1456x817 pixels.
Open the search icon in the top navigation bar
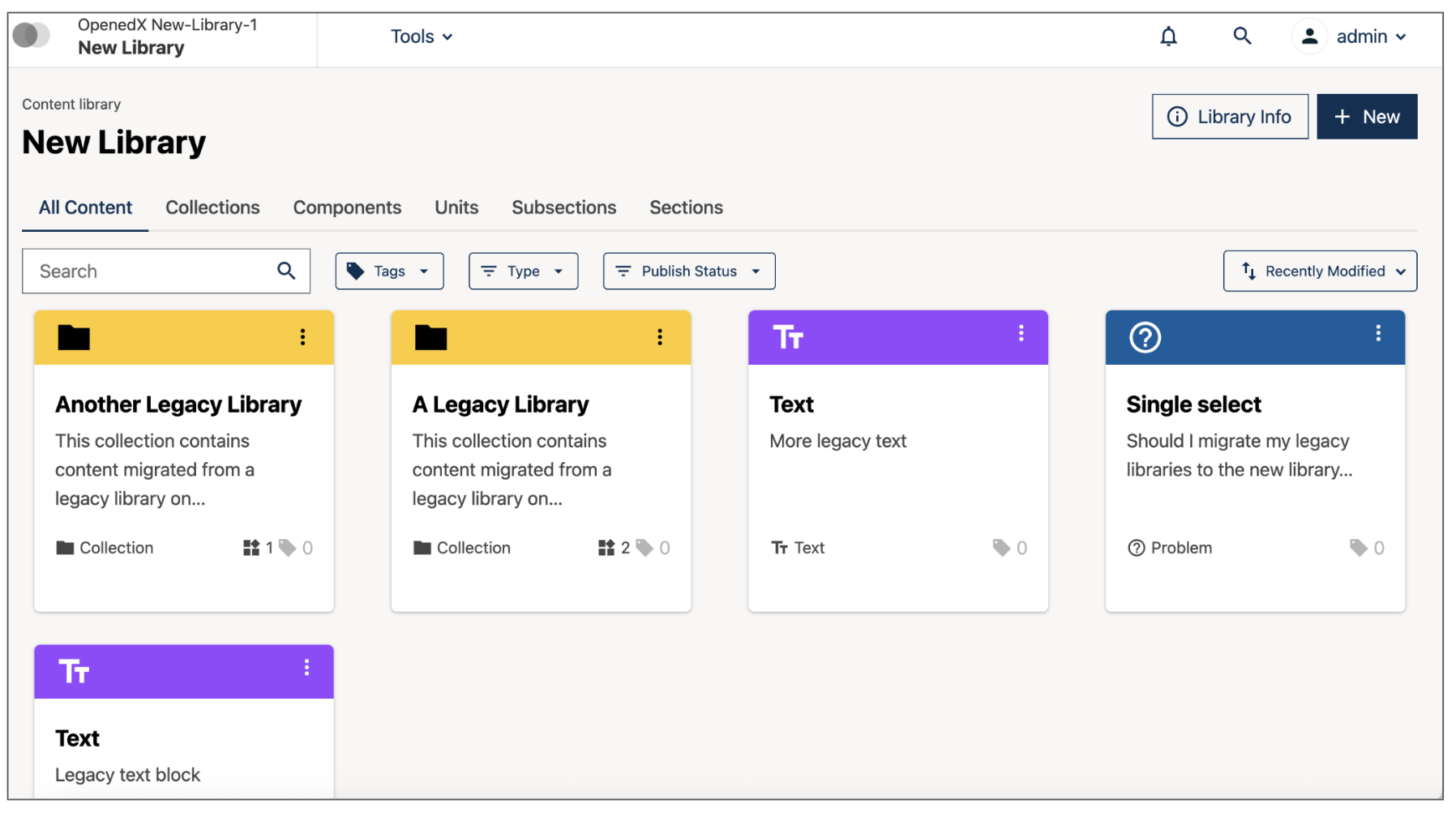(x=1242, y=36)
